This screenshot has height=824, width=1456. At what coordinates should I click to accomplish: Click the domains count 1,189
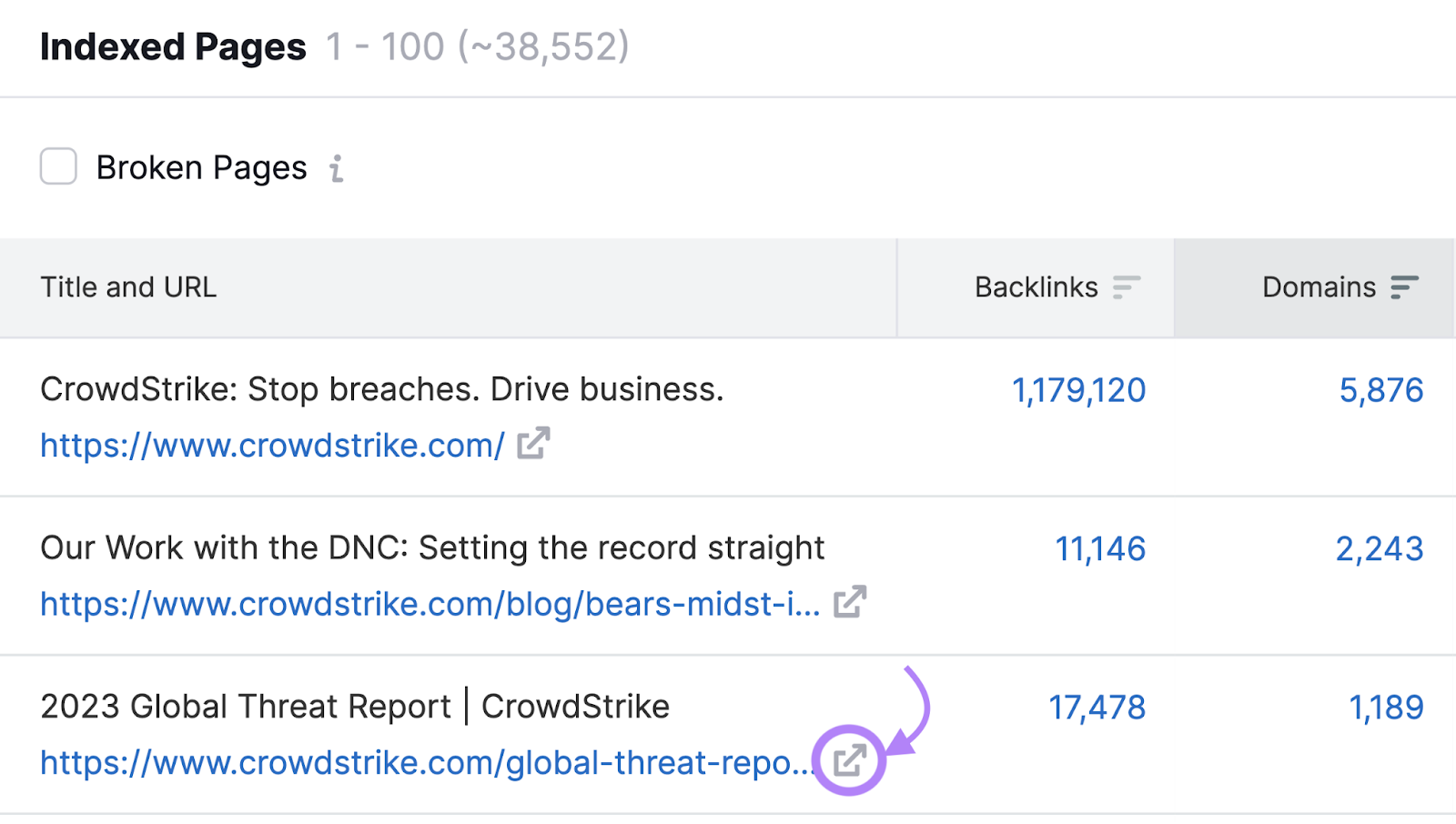1386,707
